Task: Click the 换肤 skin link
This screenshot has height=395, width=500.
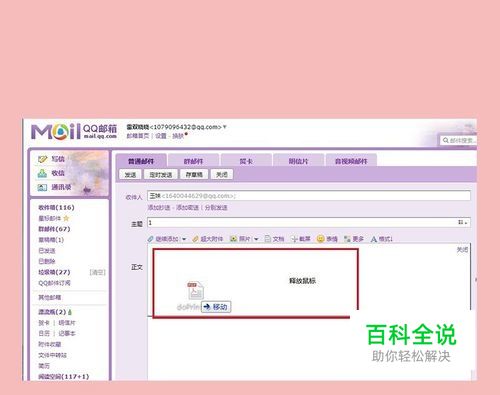Action: point(178,136)
